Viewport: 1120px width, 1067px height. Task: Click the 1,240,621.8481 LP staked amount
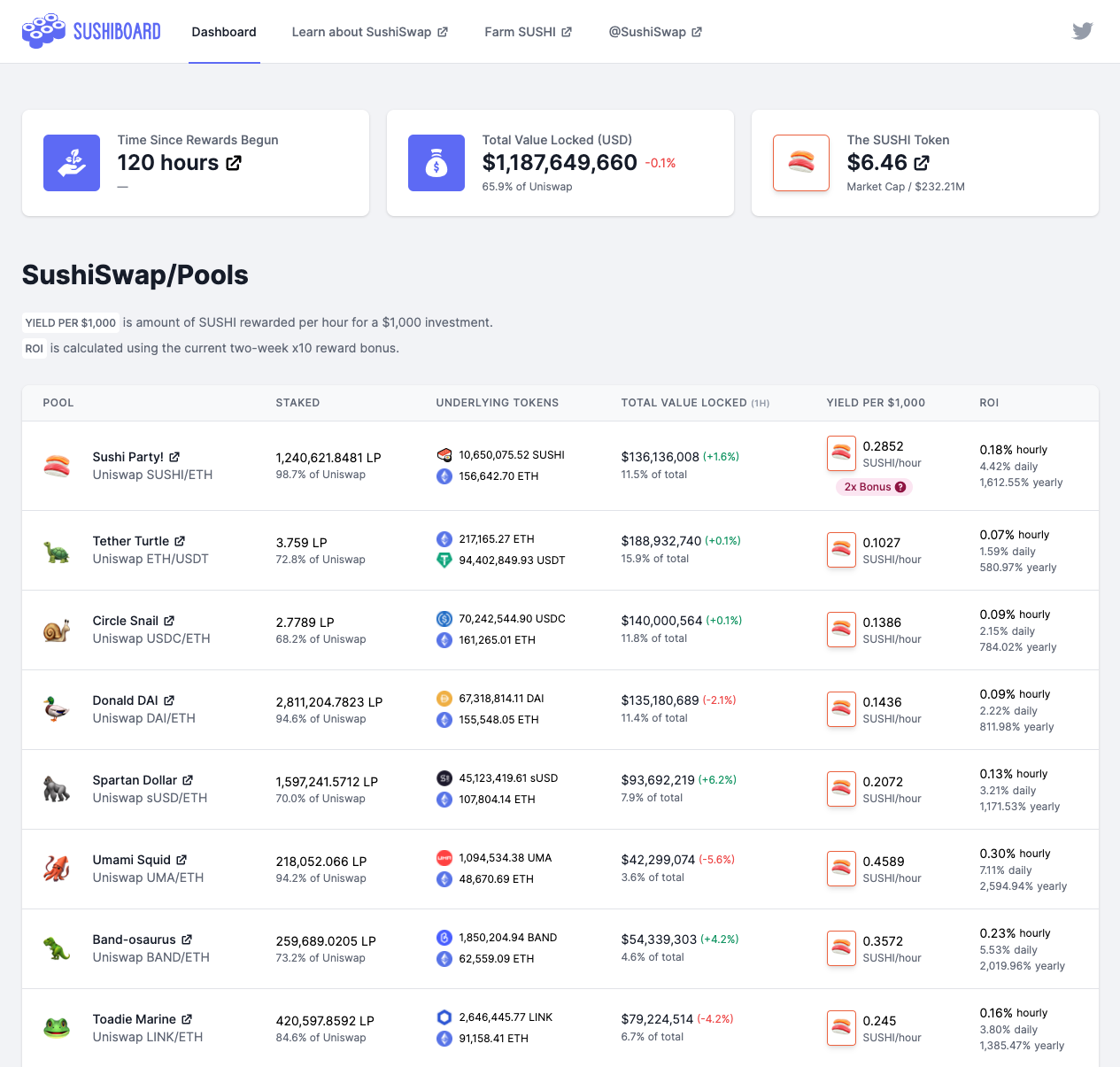click(328, 458)
